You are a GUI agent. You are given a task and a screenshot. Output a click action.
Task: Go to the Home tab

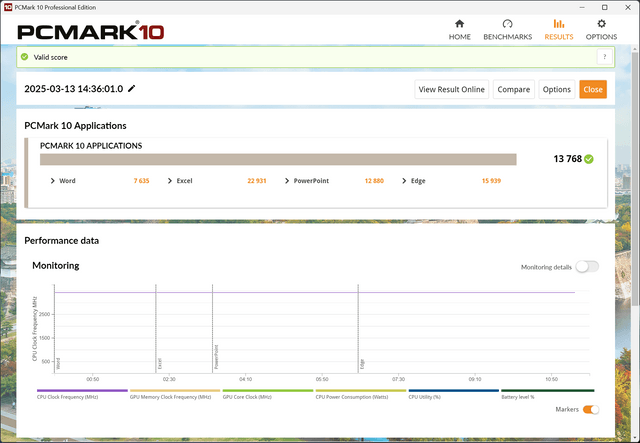coord(460,30)
